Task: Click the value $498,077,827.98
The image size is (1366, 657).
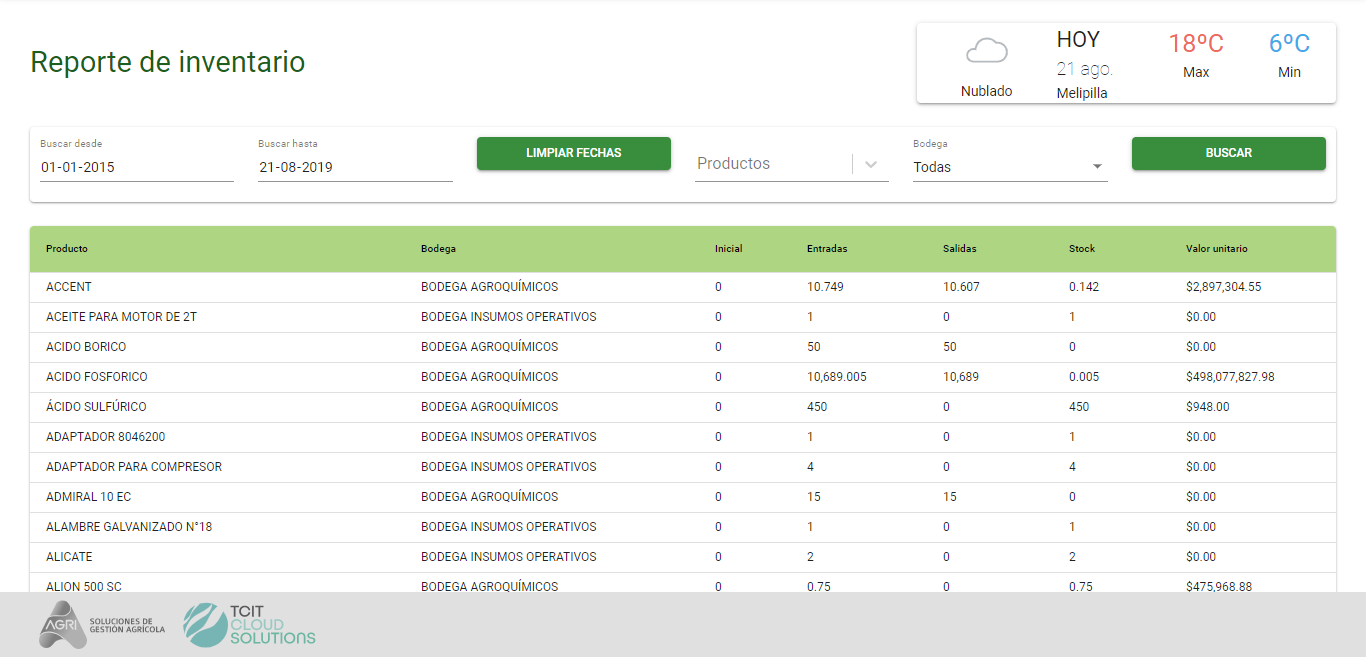Action: (x=1230, y=377)
